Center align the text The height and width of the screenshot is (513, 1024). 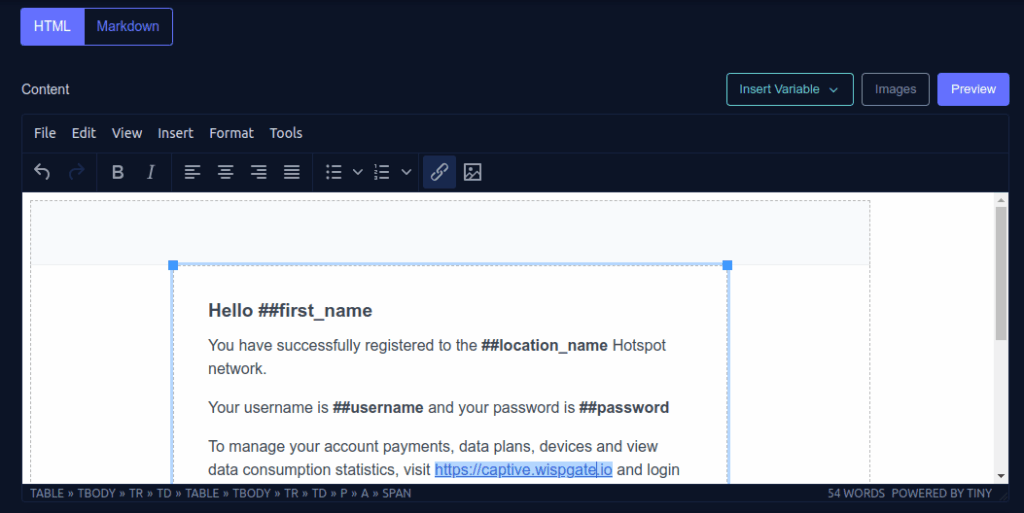coord(226,172)
